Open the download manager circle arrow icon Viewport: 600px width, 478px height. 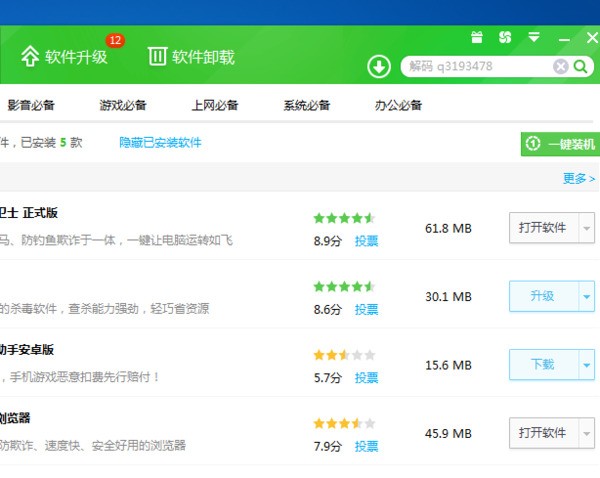379,67
